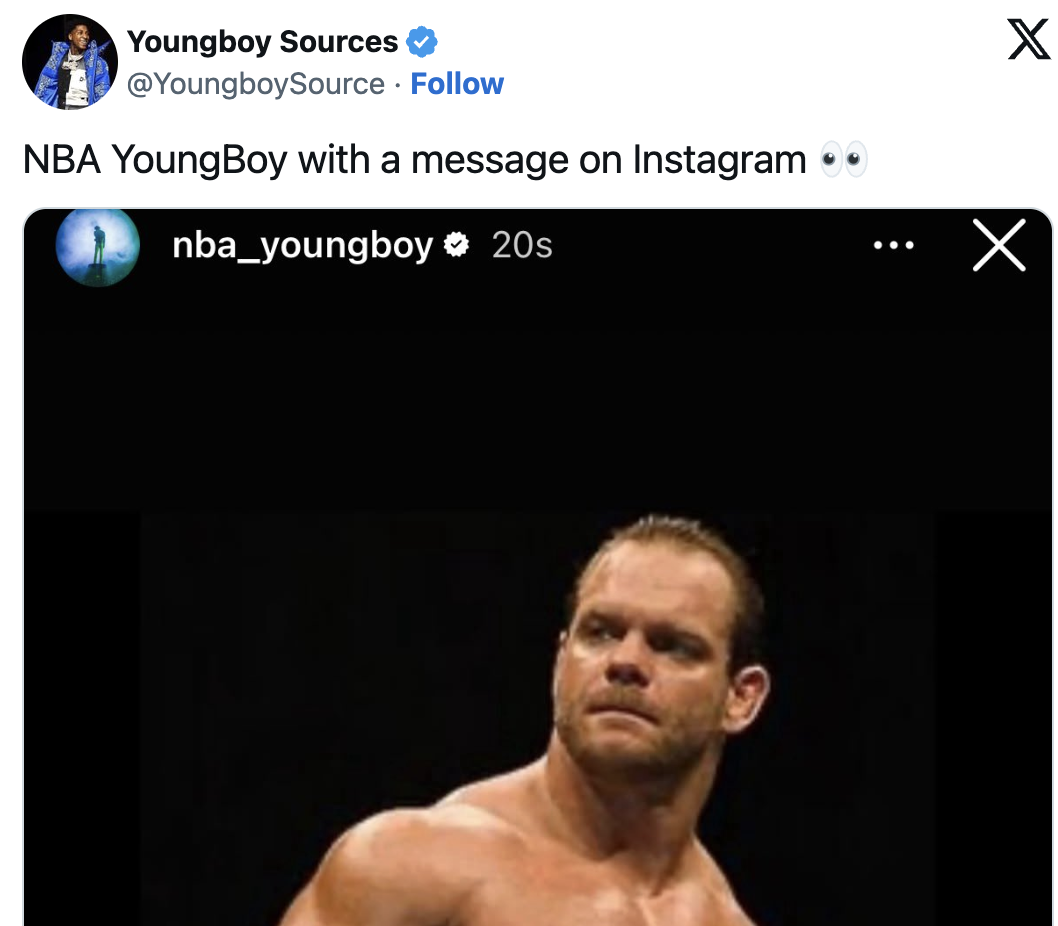The width and height of the screenshot is (1058, 926).
Task: Click the 20s story timestamp
Action: click(522, 245)
